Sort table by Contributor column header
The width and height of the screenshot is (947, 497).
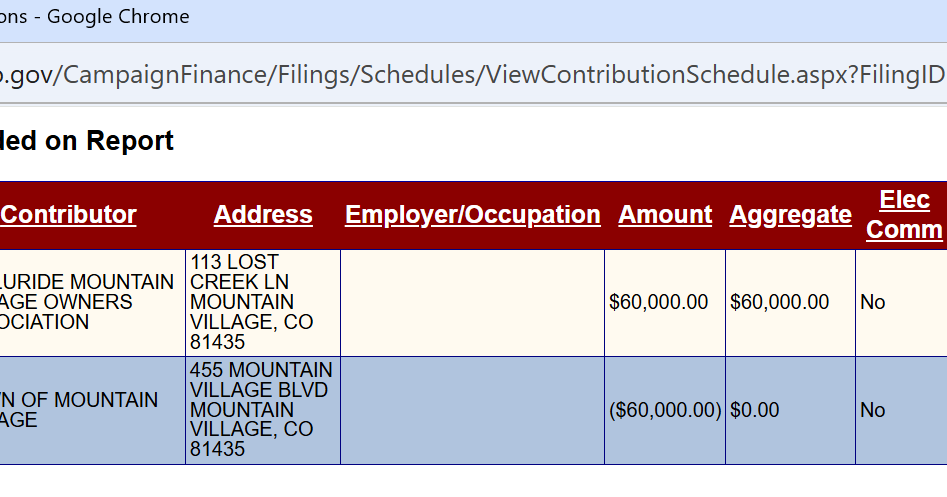[68, 215]
